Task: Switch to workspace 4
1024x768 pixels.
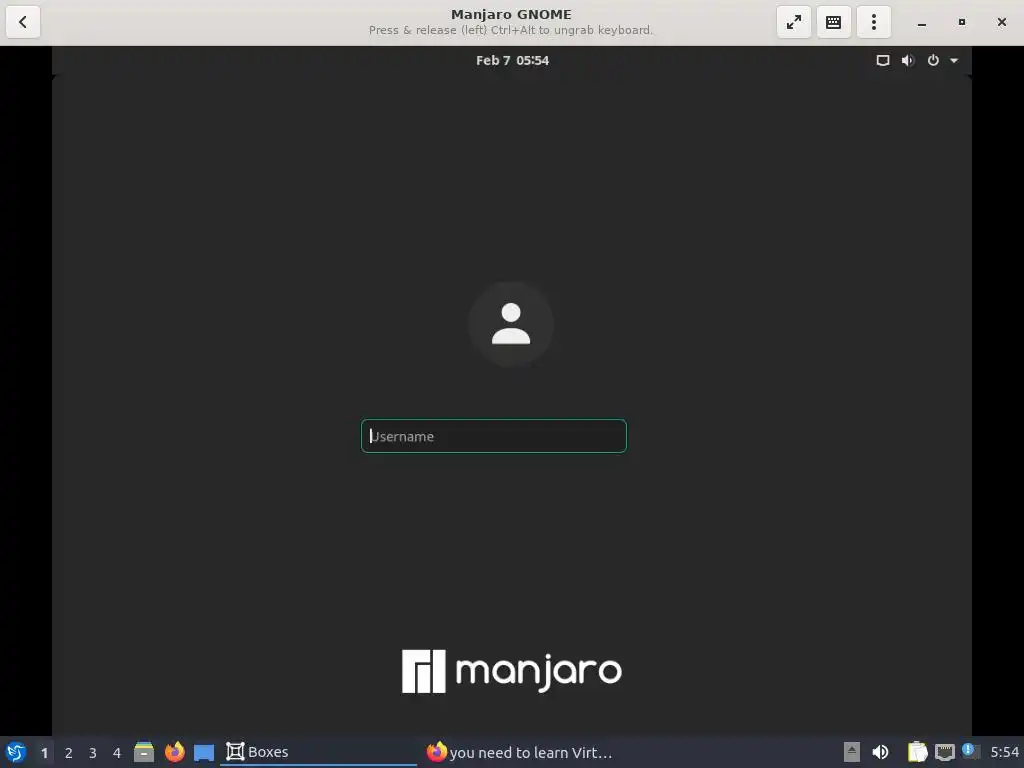Action: click(x=117, y=752)
